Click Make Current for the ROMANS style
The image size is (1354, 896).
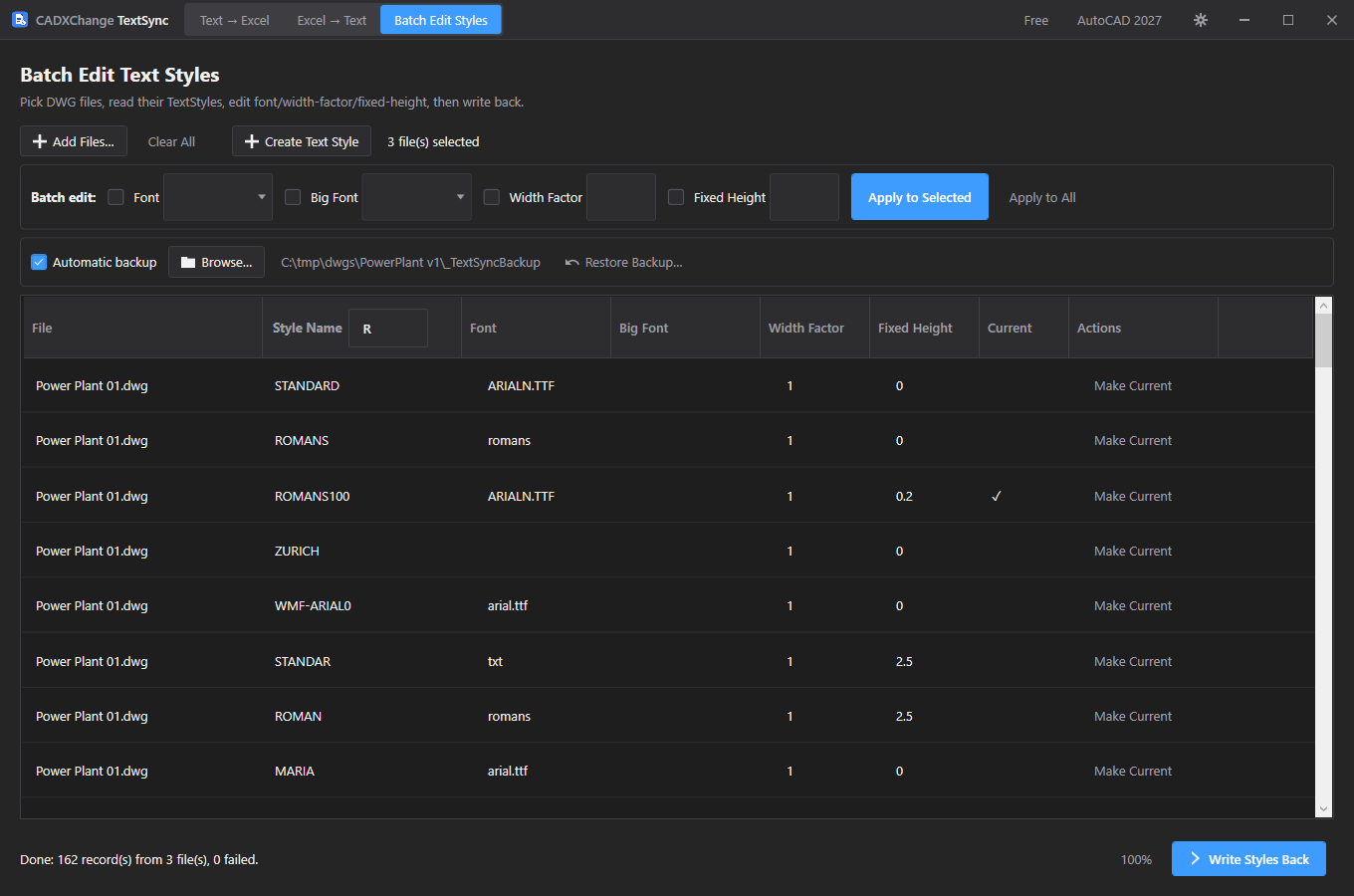click(1133, 440)
